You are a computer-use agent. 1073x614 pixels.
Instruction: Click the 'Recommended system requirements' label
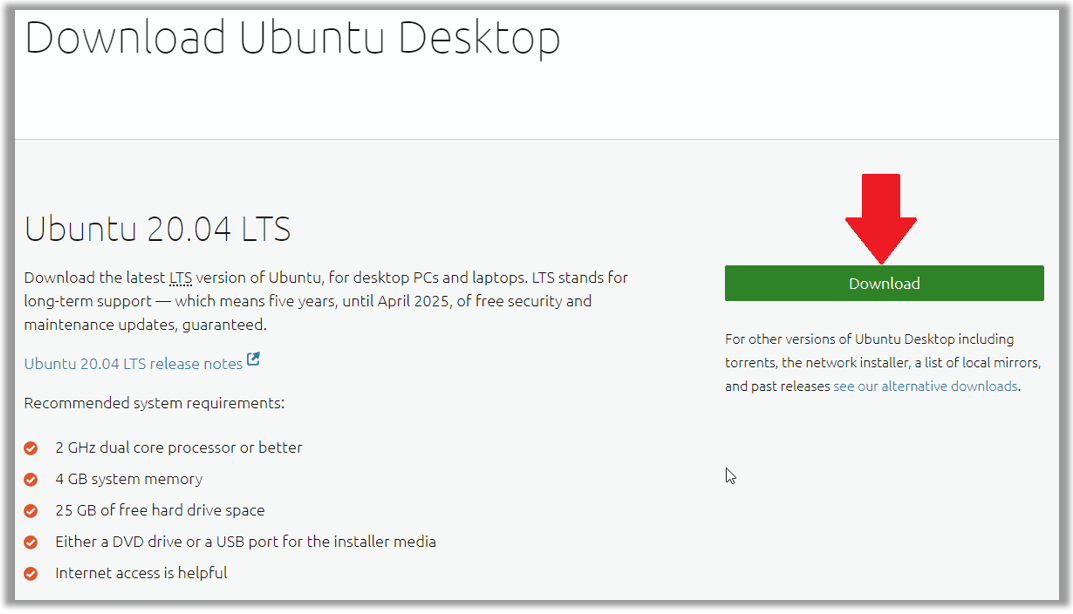click(x=154, y=403)
